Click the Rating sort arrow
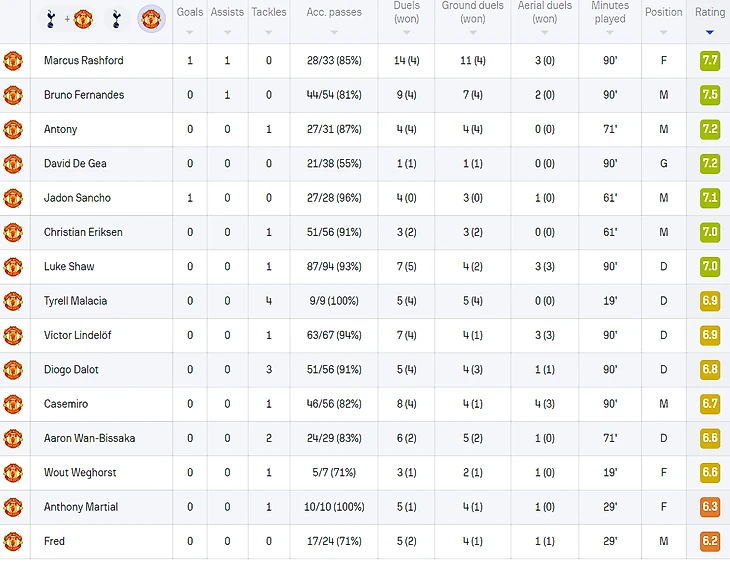 (710, 32)
